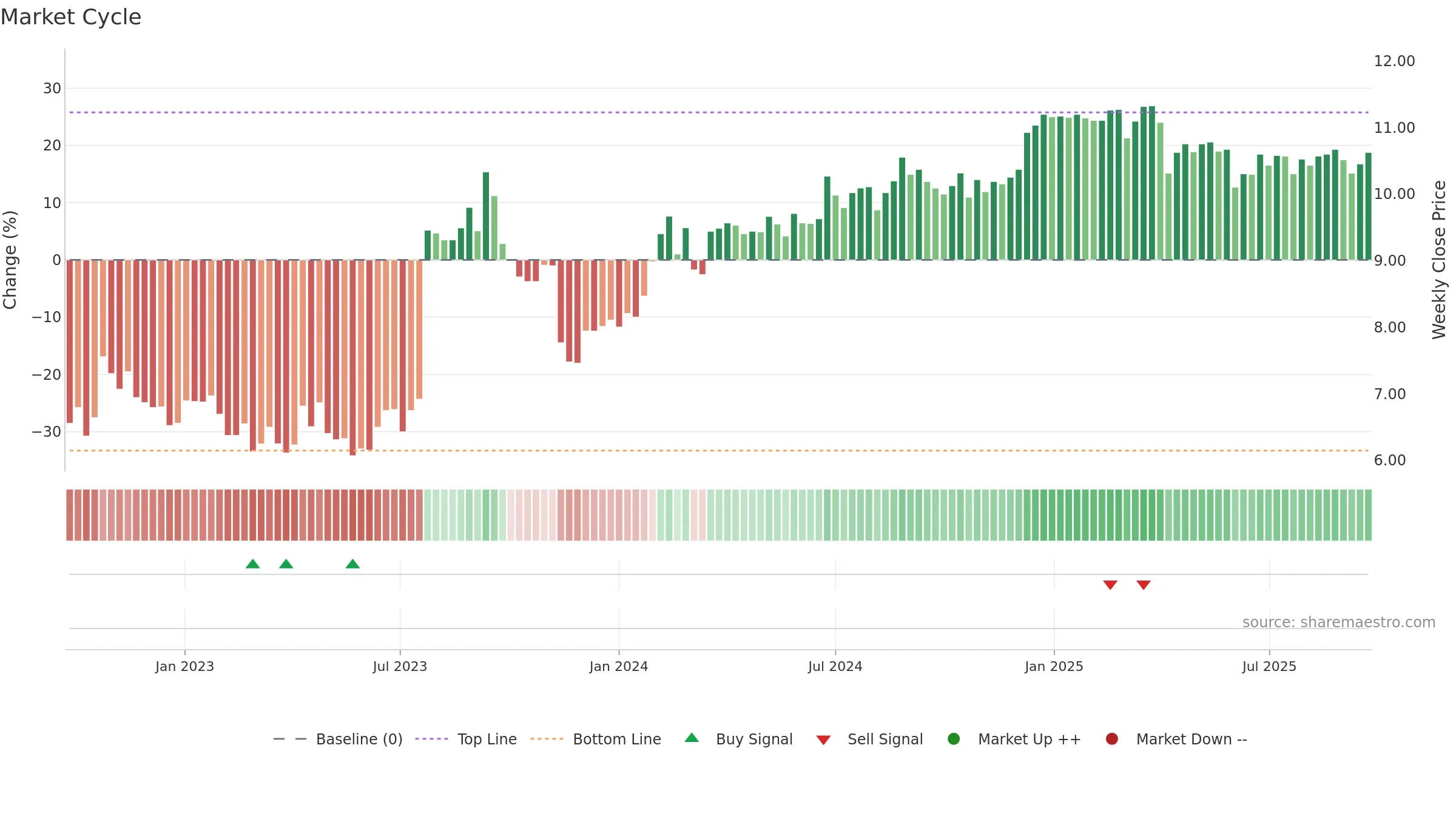1456x819 pixels.
Task: Click the 12.00 price axis label
Action: (1394, 61)
